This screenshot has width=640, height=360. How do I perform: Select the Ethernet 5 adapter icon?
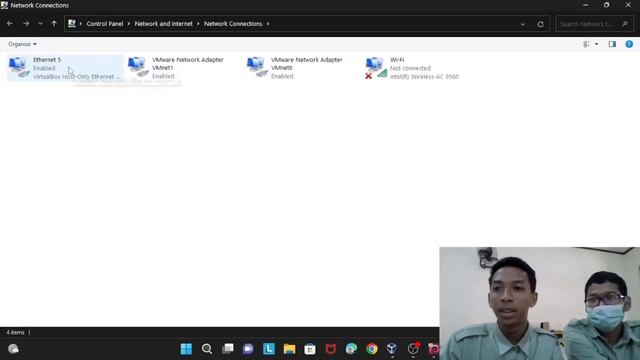pos(19,68)
